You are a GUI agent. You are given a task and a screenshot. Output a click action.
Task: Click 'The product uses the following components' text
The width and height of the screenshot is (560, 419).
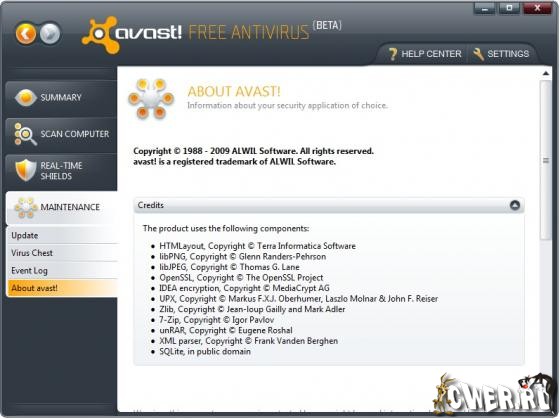[x=226, y=229]
